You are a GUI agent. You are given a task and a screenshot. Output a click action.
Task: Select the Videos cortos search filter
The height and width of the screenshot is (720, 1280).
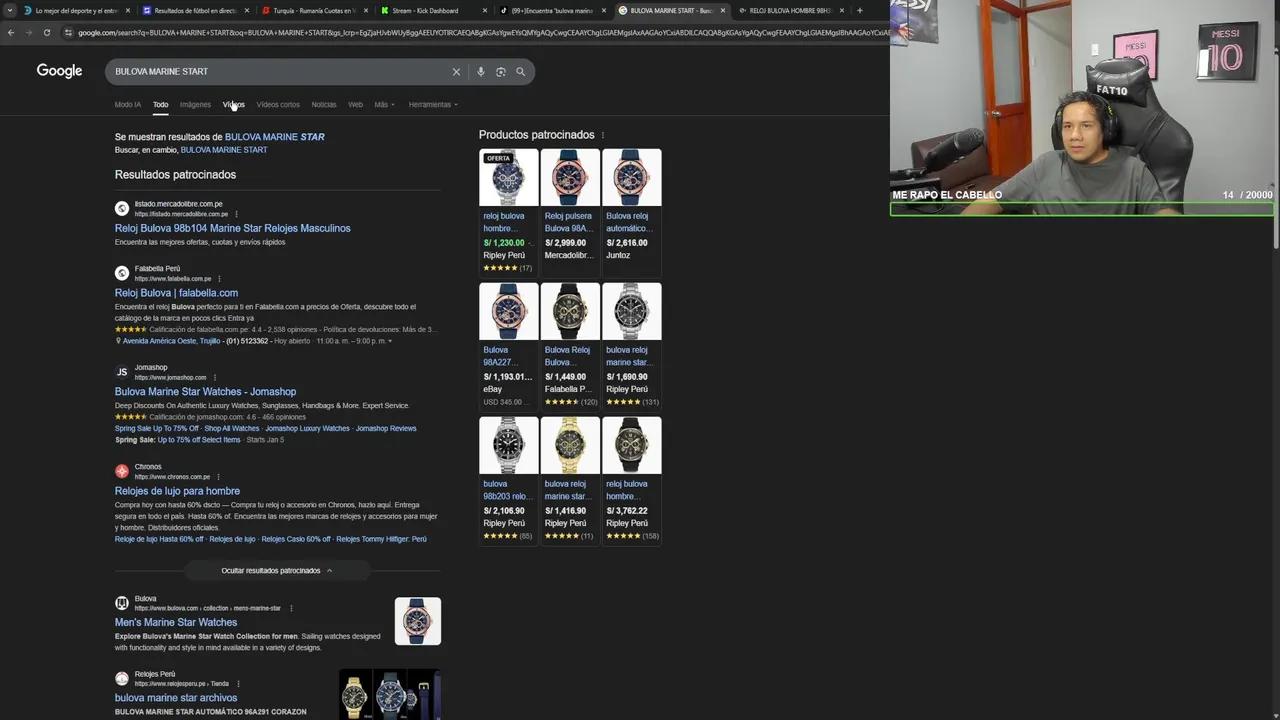[x=278, y=105]
